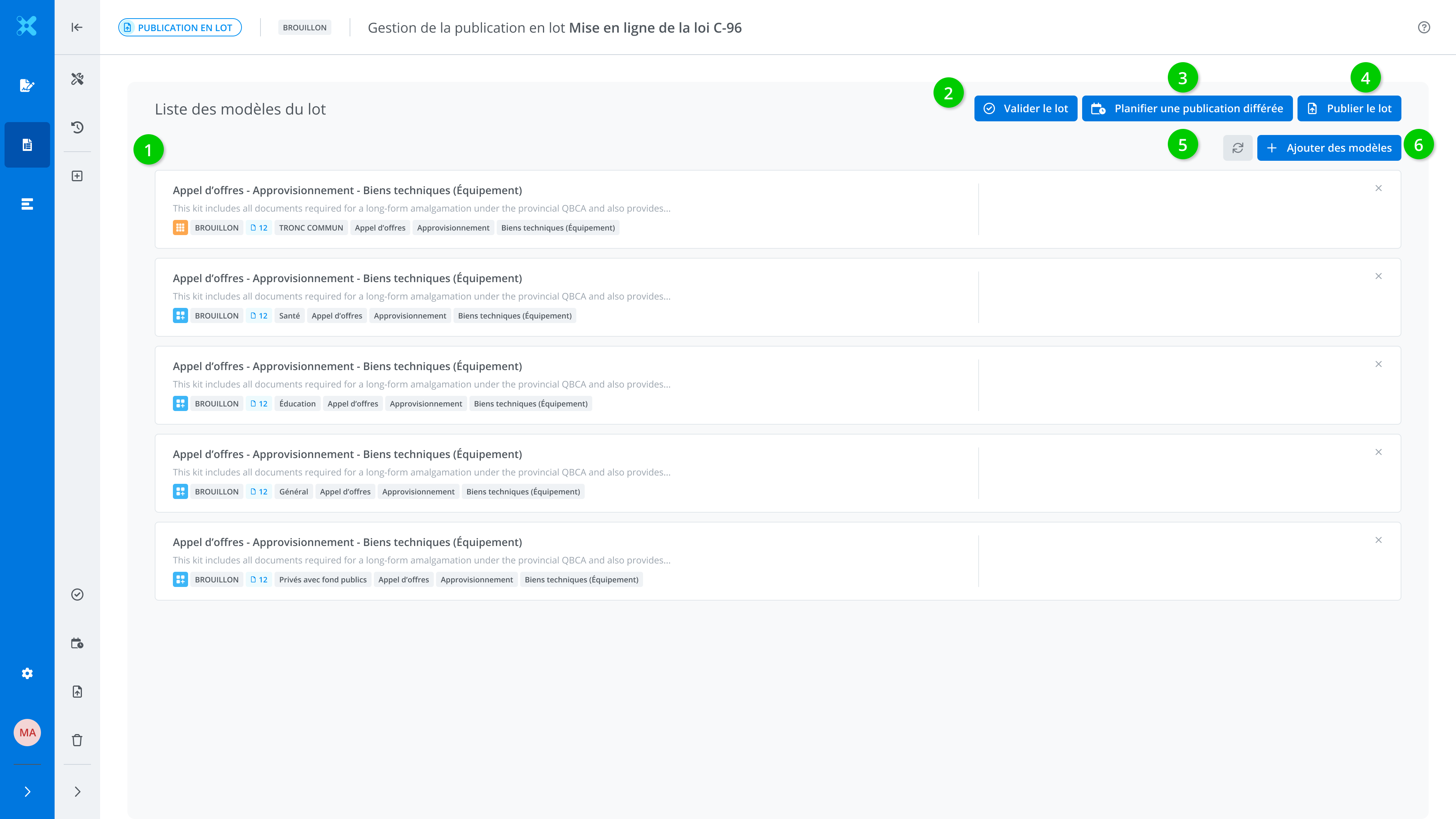
Task: Open the help question mark icon
Action: tap(1424, 27)
